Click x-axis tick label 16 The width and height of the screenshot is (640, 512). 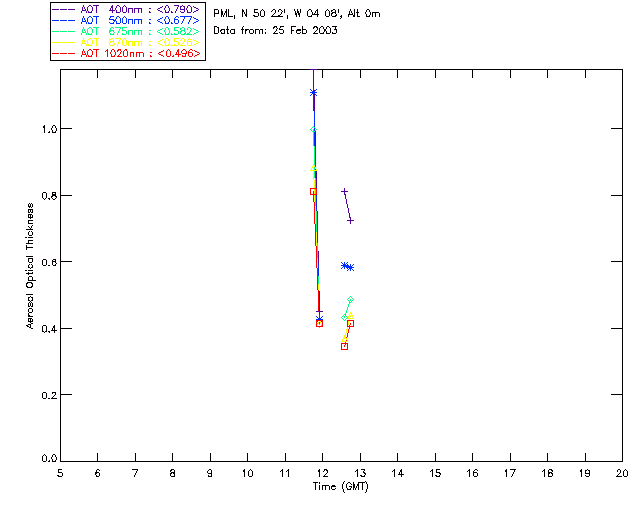pos(473,473)
